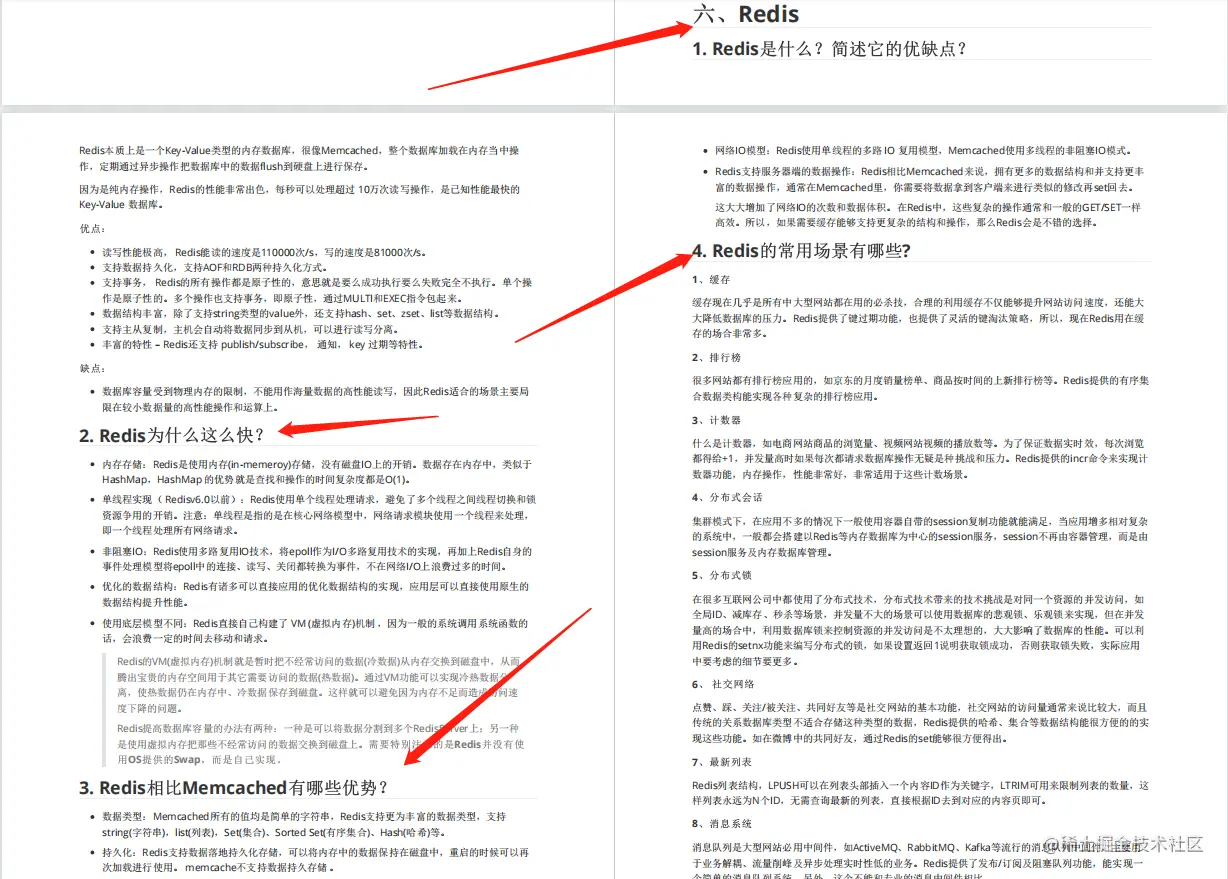Viewport: 1228px width, 879px height.
Task: Click the paragraph starting "消息队列是大型网站必用中间件"
Action: [x=918, y=858]
